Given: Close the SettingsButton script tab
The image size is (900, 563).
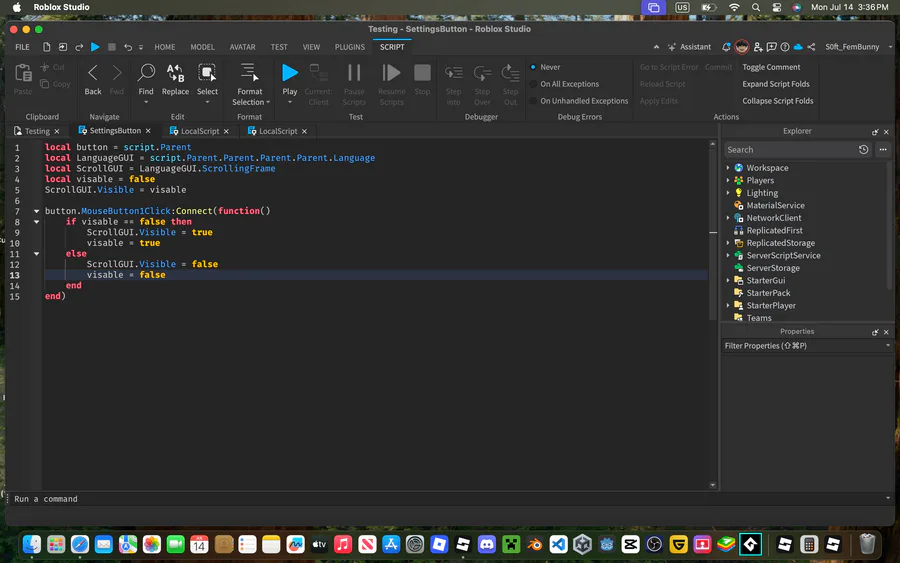Looking at the screenshot, I should pos(148,131).
